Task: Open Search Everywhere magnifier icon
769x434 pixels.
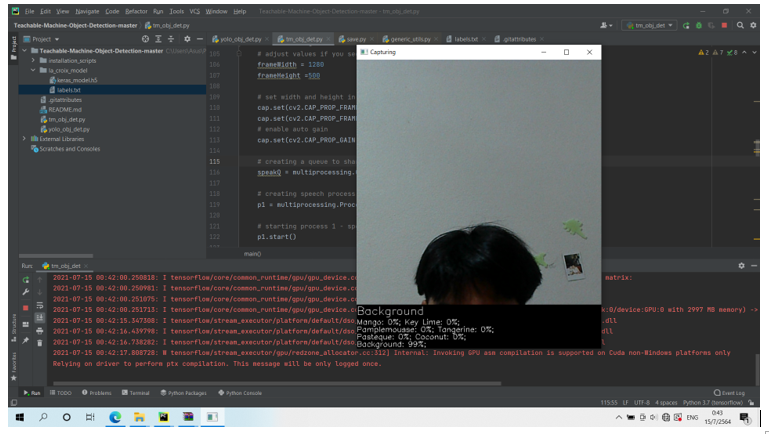Action: [740, 26]
